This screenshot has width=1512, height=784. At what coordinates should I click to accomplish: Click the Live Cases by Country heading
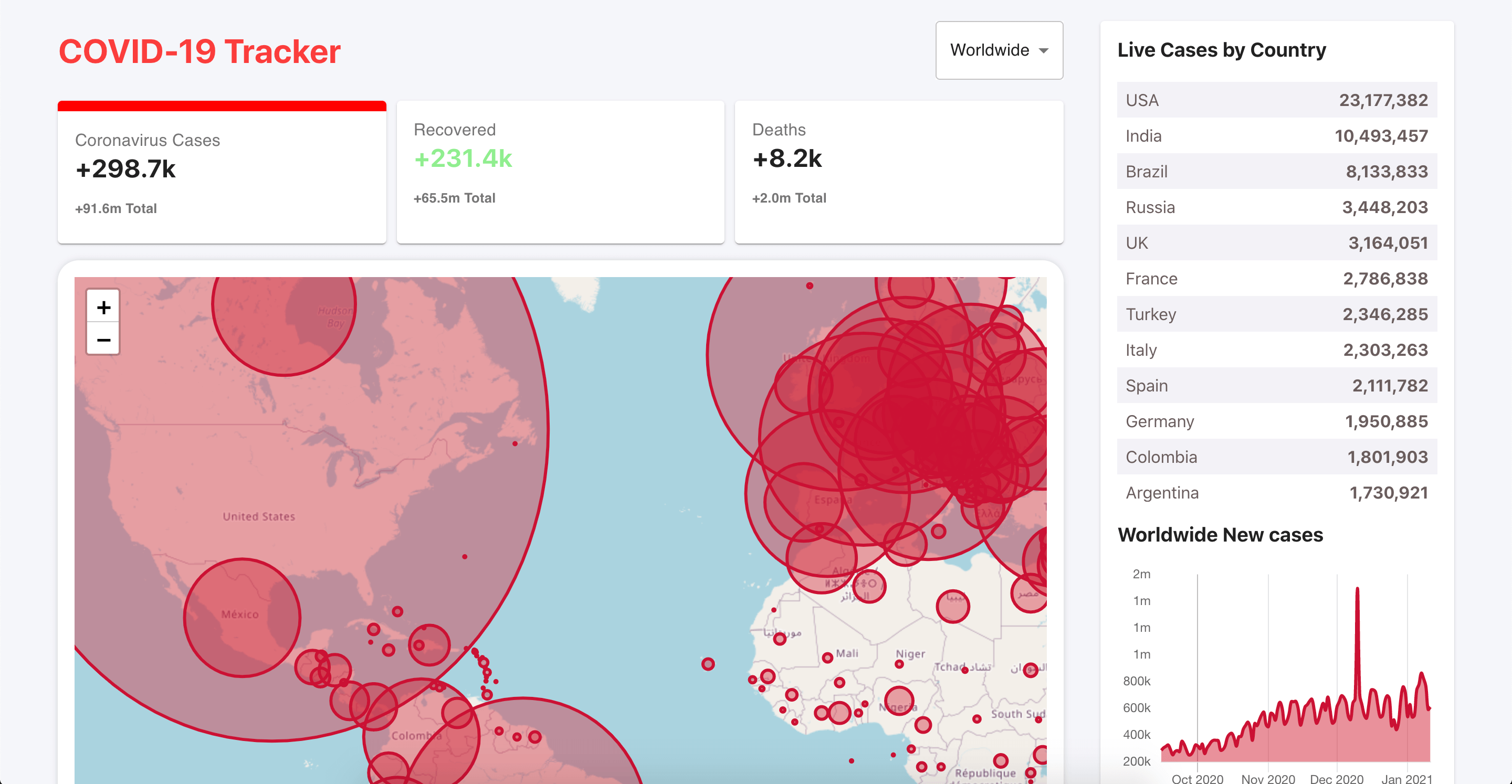(1222, 50)
